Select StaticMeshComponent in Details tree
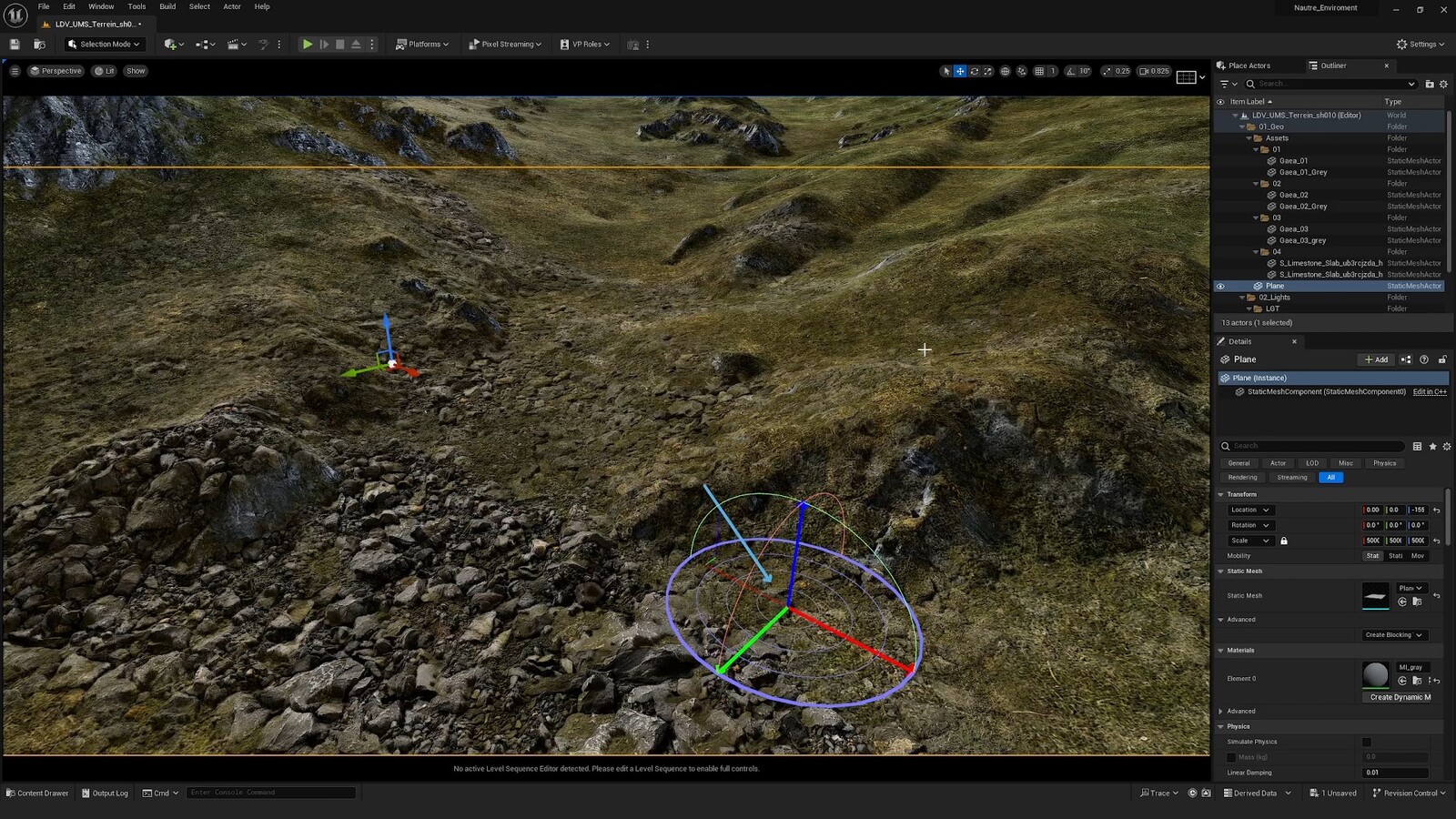1456x819 pixels. coord(1327,391)
